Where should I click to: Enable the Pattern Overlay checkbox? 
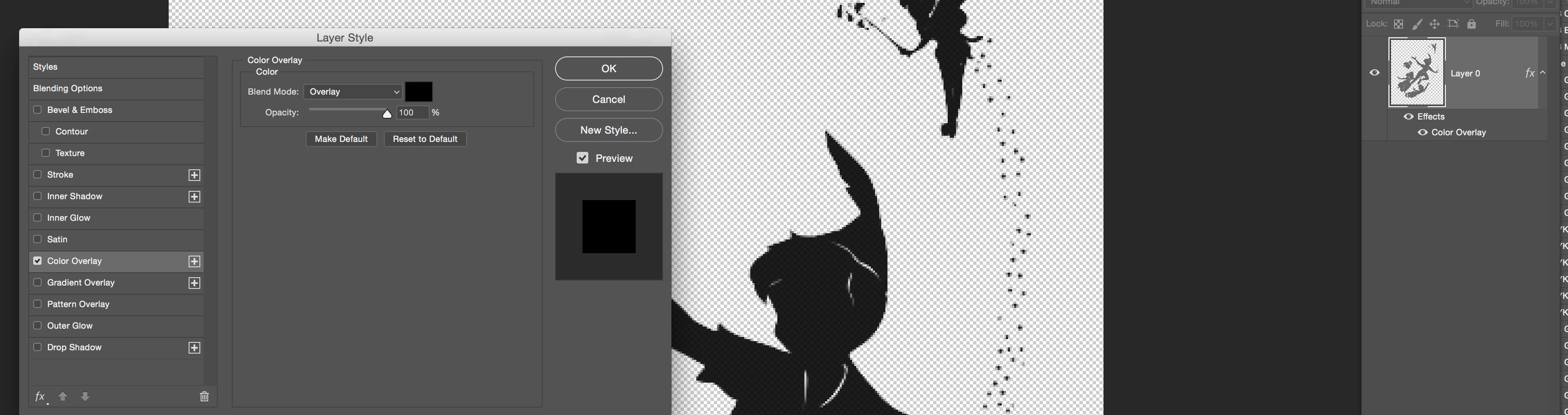coord(38,304)
